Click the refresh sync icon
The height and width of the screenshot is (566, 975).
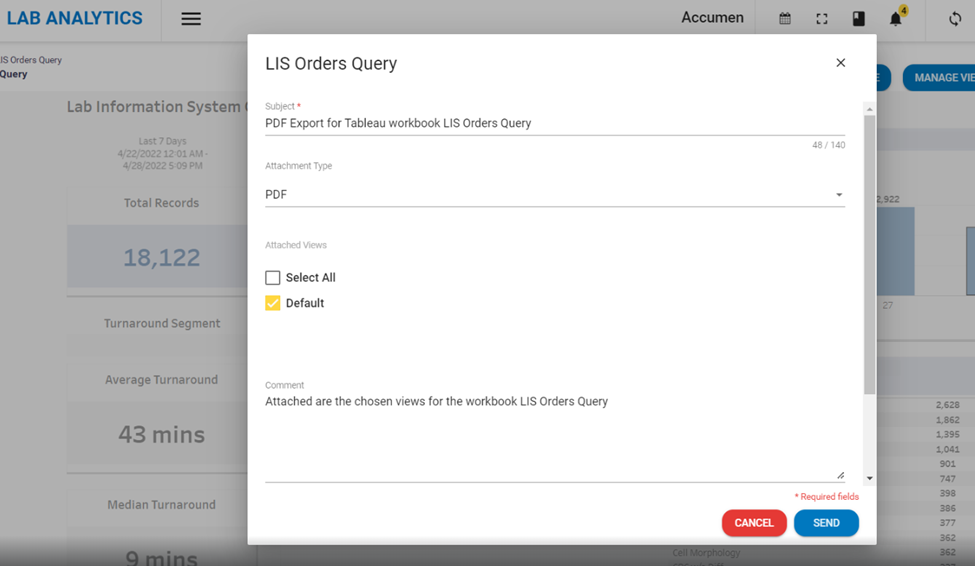(955, 19)
